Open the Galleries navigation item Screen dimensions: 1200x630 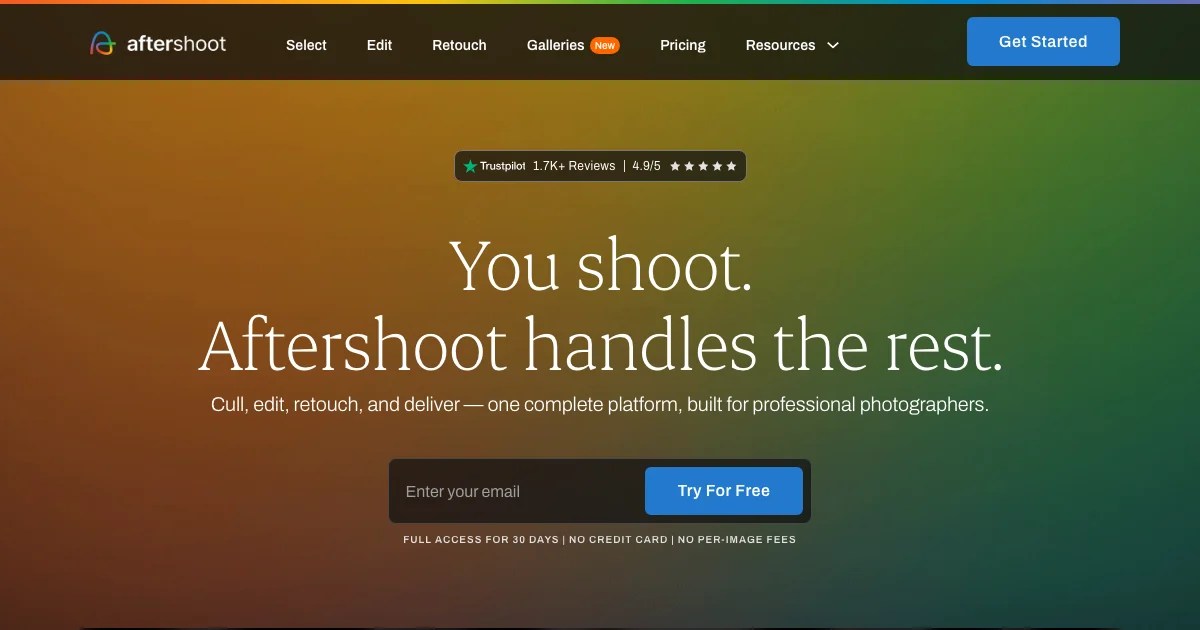point(555,45)
